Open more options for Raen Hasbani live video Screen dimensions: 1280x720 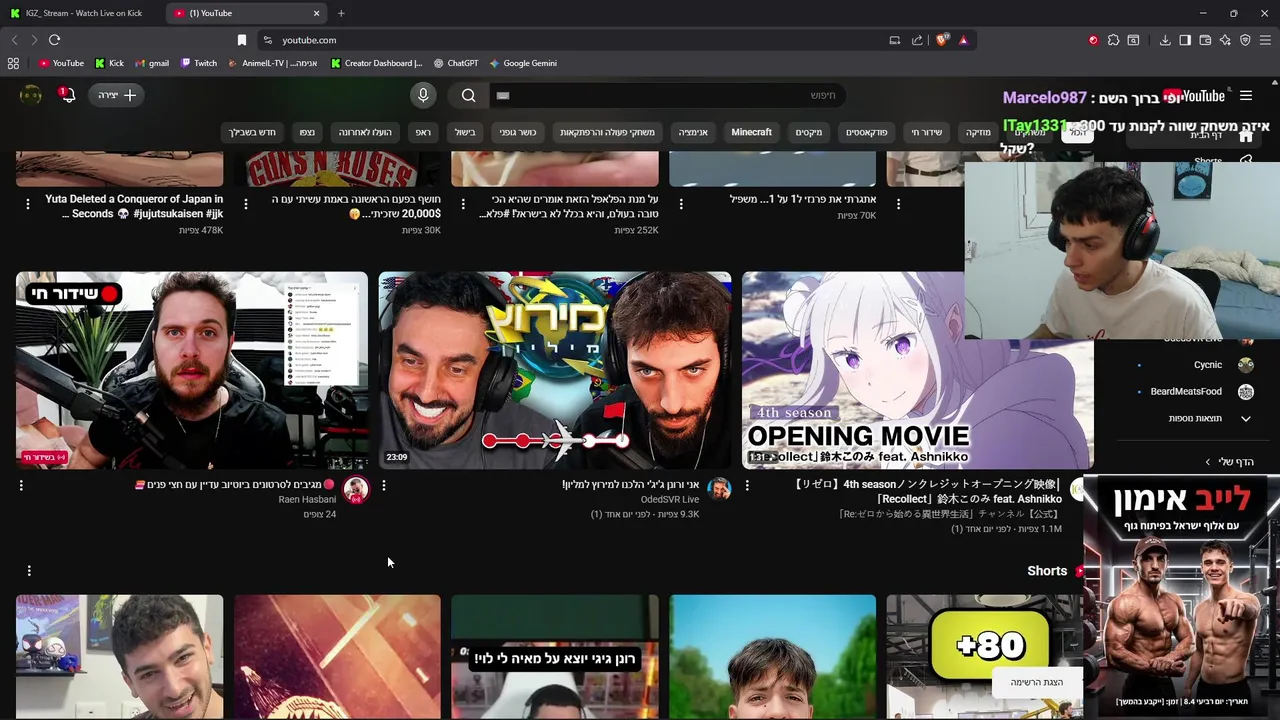[21, 485]
